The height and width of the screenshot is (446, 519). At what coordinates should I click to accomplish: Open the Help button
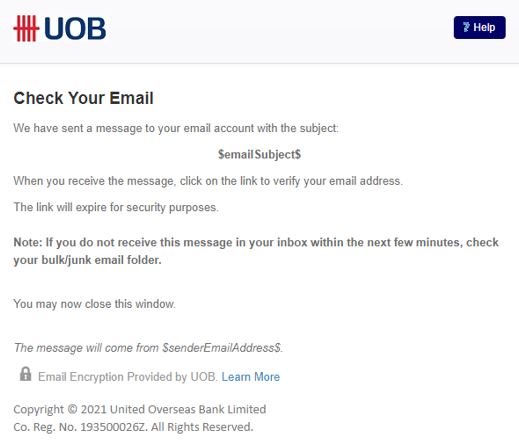click(x=479, y=27)
